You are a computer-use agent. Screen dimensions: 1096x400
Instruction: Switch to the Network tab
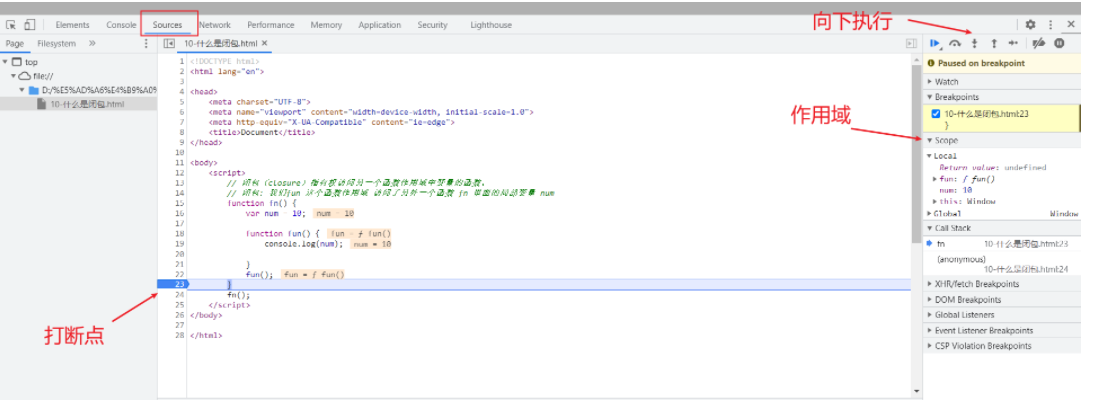tap(215, 24)
